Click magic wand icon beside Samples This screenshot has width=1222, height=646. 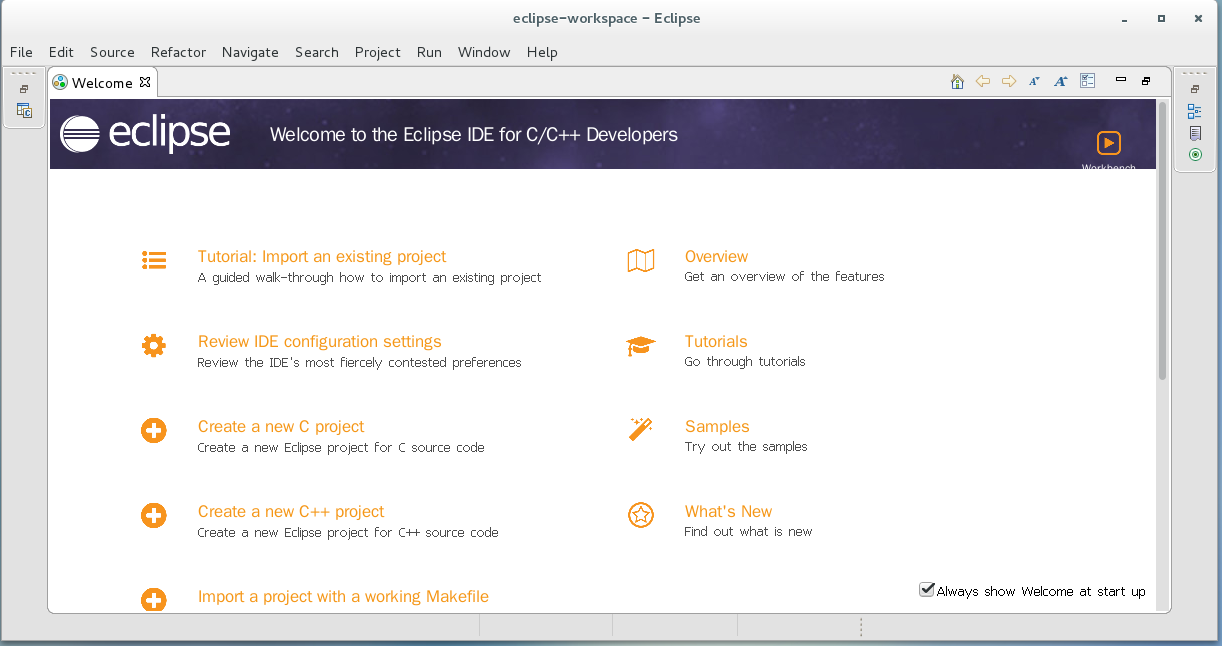pyautogui.click(x=641, y=430)
